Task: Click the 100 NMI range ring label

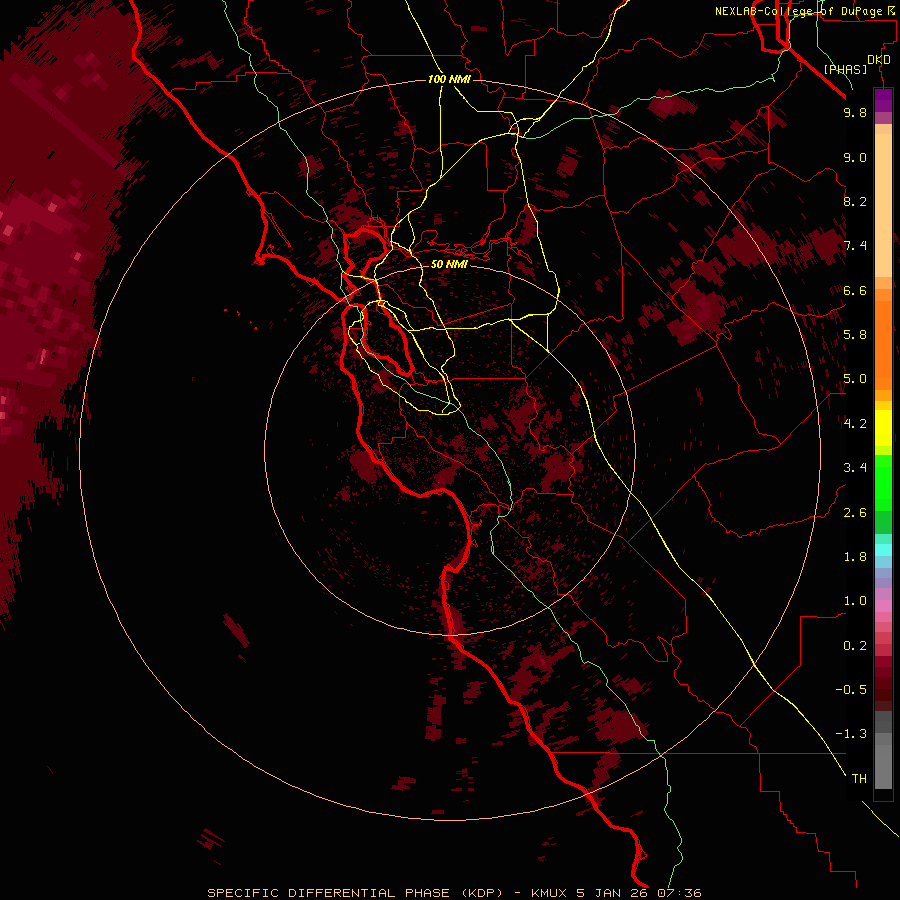Action: [449, 79]
